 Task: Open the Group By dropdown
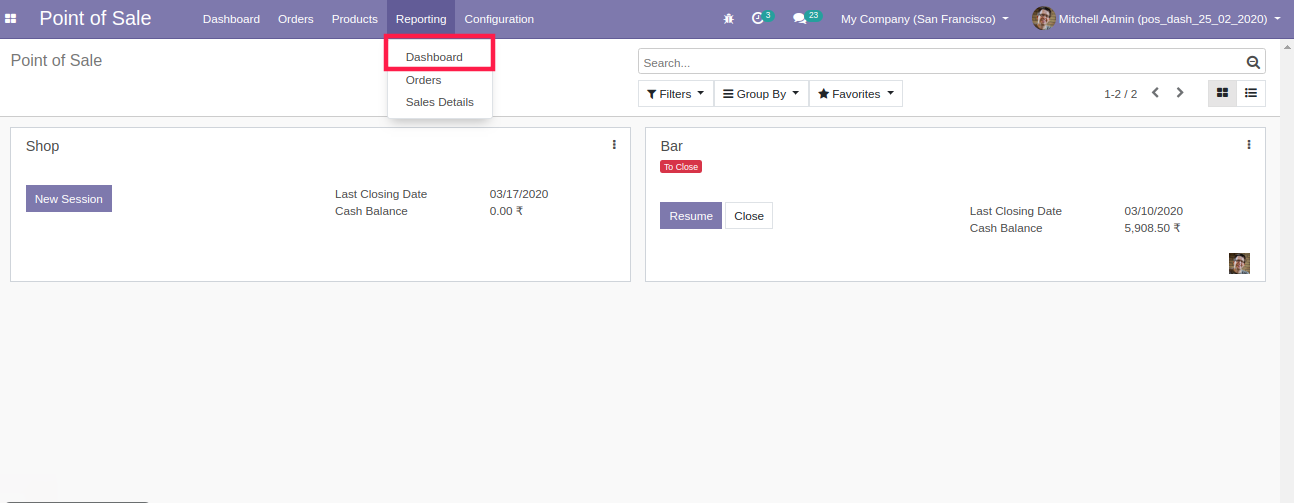761,94
